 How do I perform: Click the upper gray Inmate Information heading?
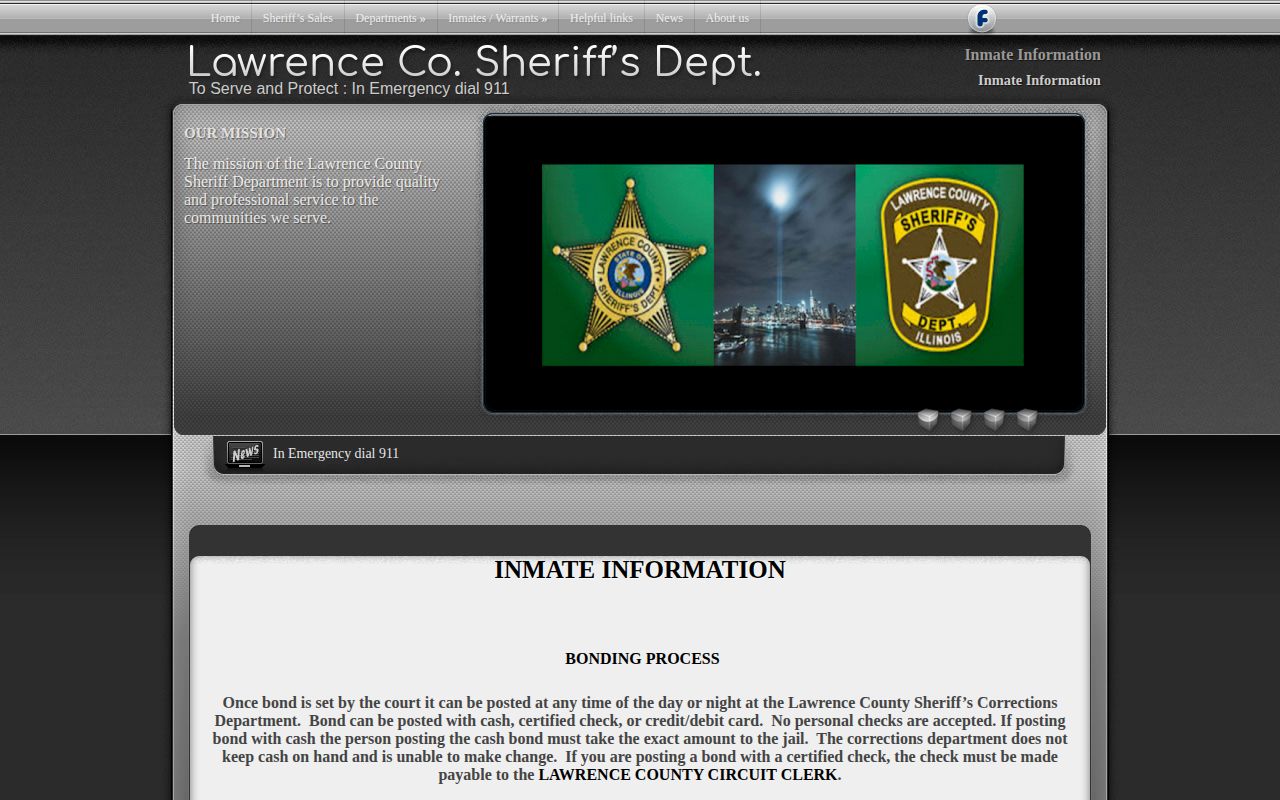point(1032,55)
